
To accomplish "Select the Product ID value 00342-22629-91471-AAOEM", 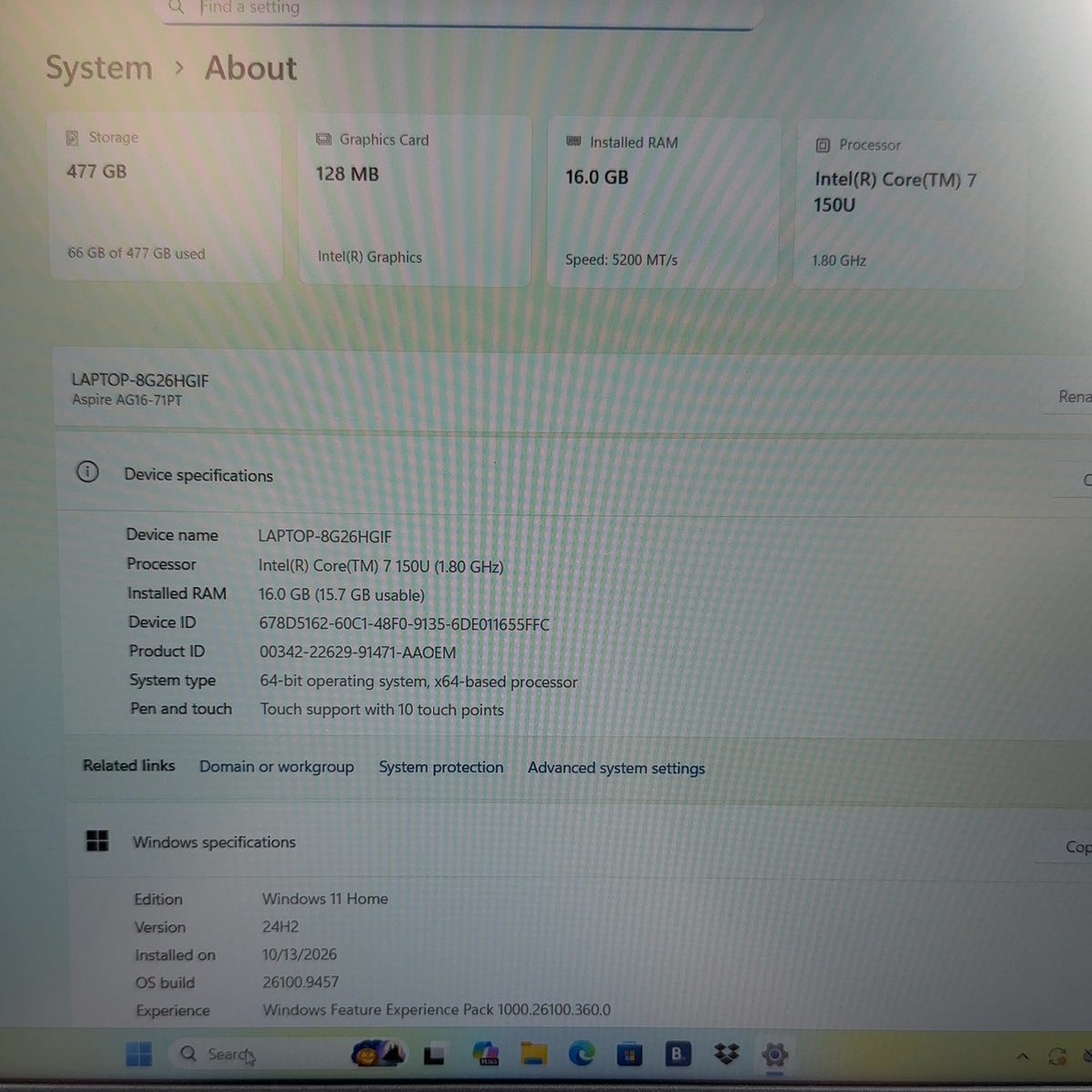I will coord(358,652).
